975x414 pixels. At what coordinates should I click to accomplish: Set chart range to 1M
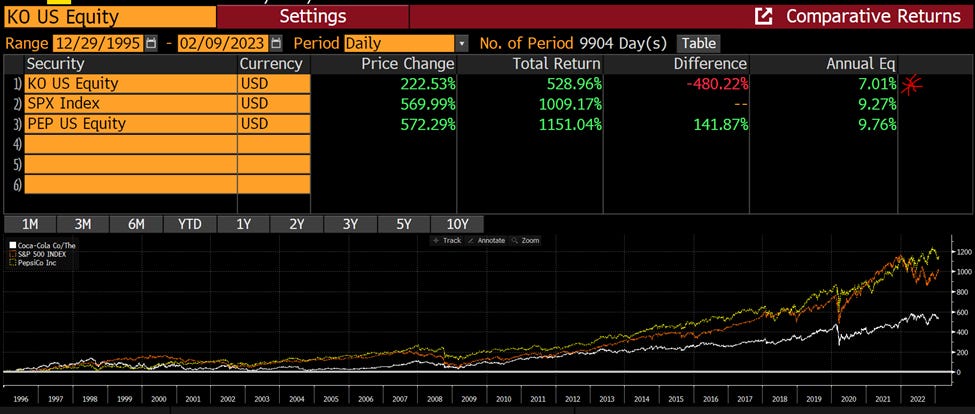[29, 224]
